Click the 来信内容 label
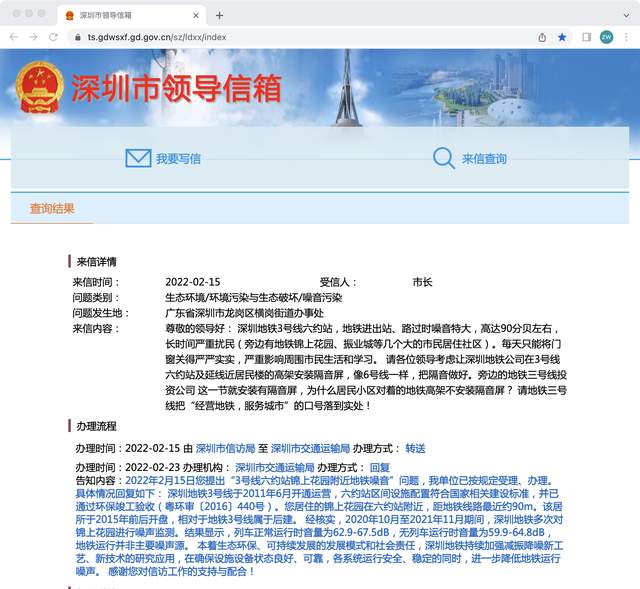Screen dimensions: 640x589 [x=96, y=329]
